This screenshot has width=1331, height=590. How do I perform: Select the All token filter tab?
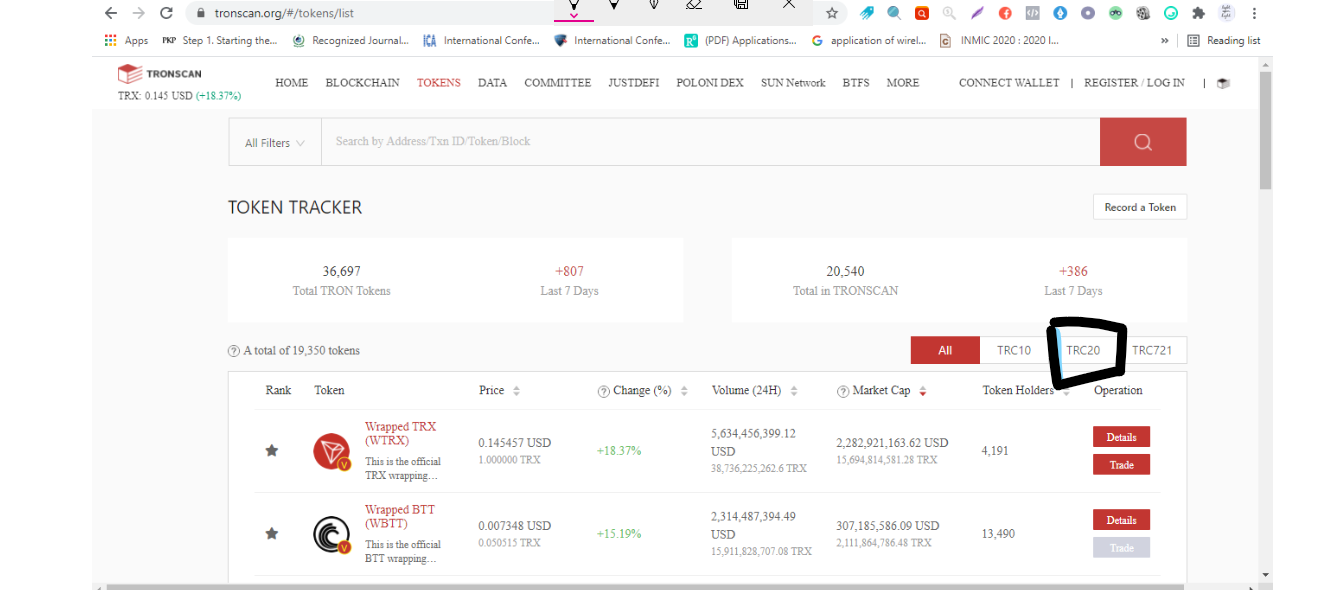[x=945, y=350]
